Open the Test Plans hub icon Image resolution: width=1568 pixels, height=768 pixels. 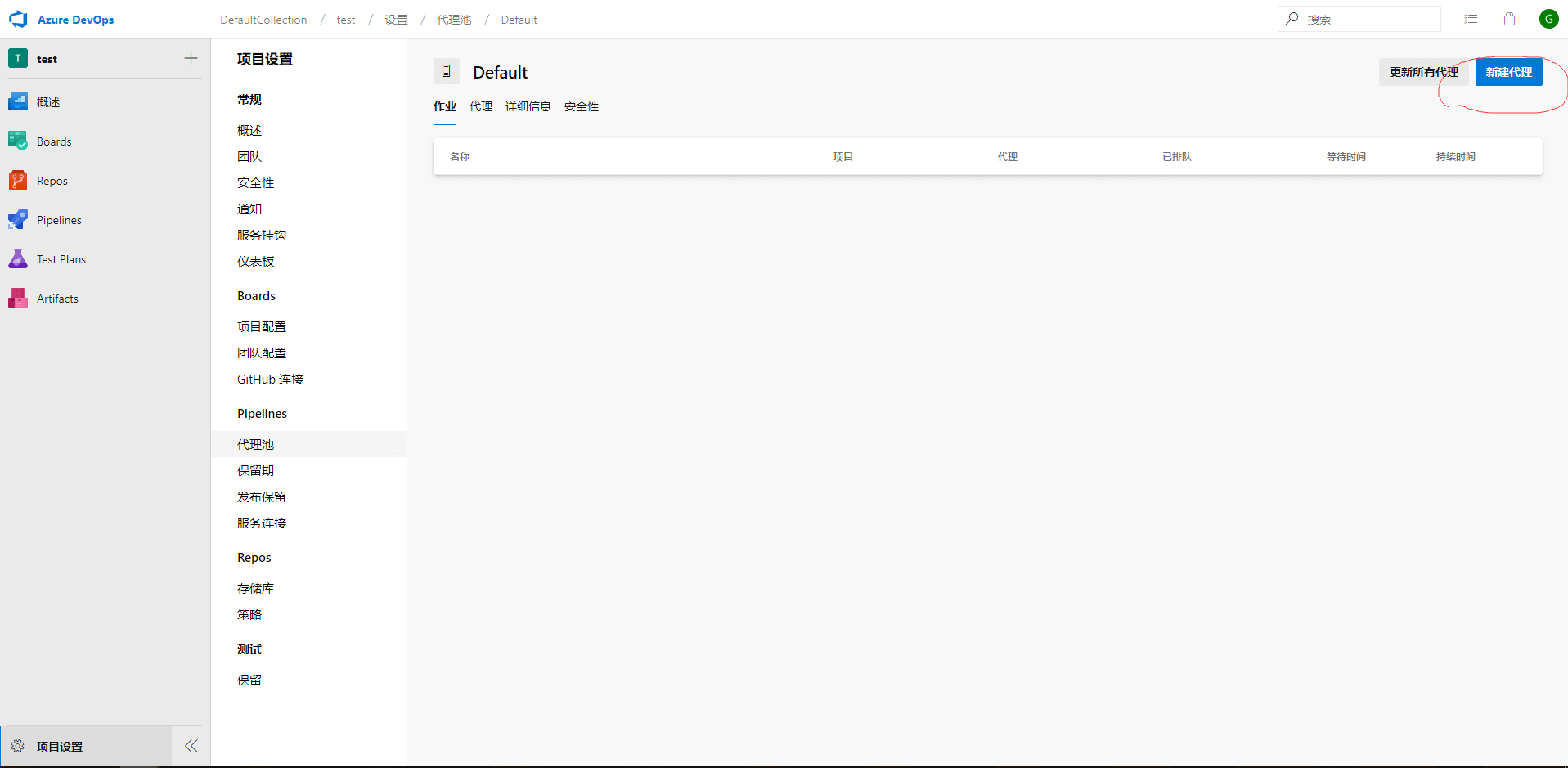coord(18,259)
